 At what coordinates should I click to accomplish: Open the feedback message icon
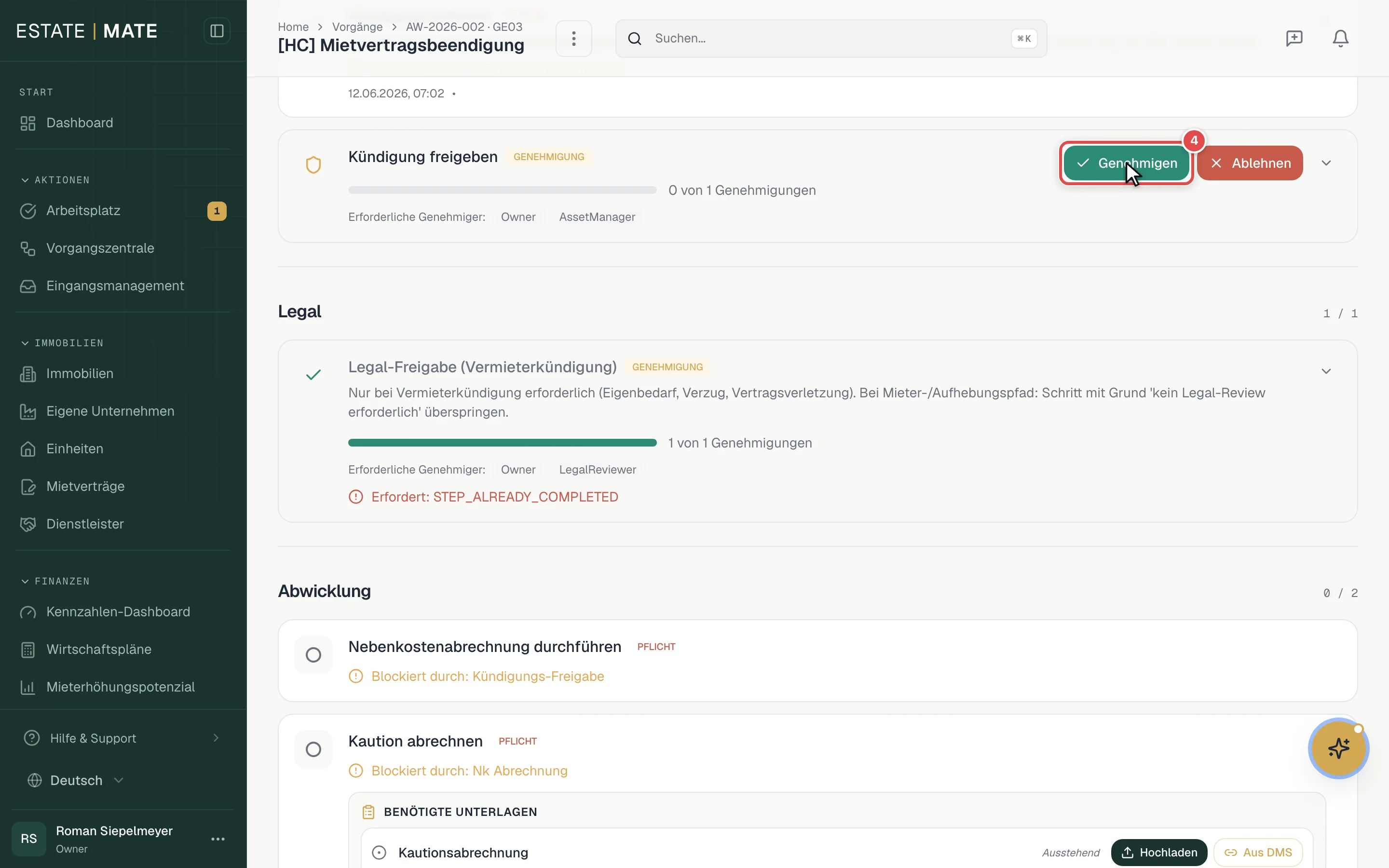pos(1294,39)
